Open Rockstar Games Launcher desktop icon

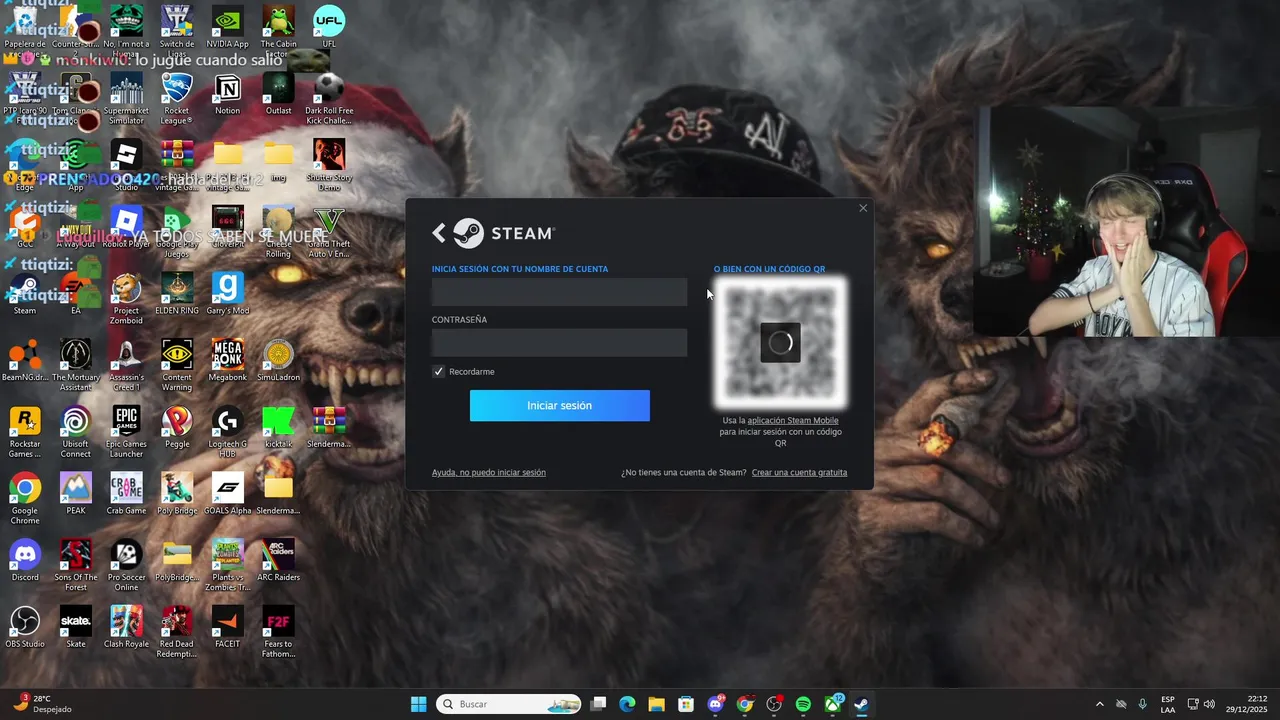[24, 432]
